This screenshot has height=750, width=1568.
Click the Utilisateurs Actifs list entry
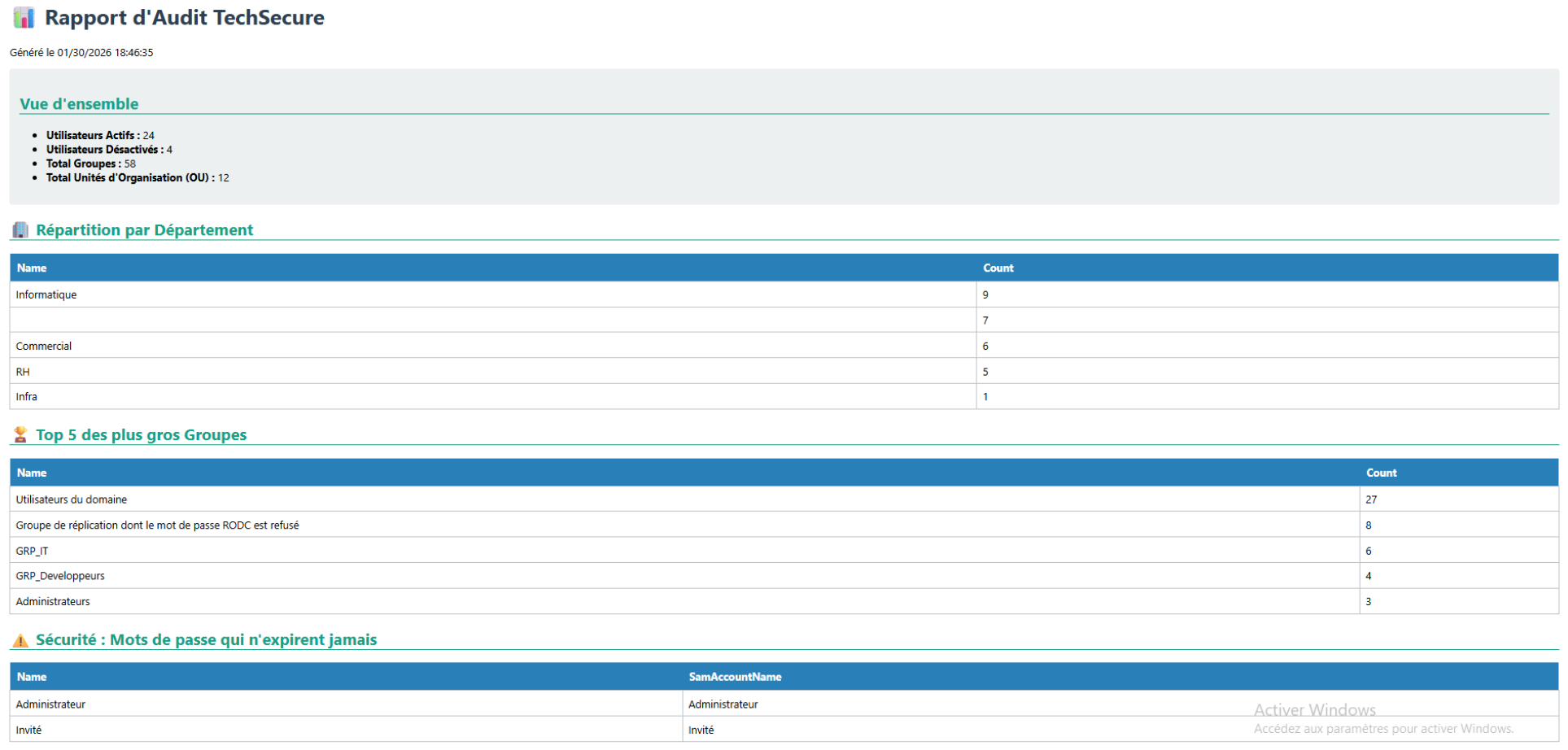pos(99,136)
